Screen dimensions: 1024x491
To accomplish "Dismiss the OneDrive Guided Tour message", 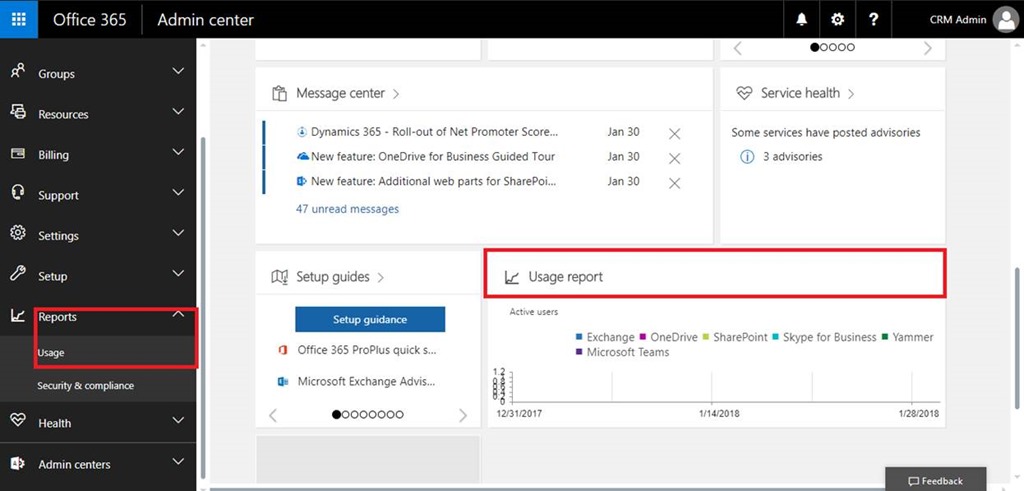I will (674, 158).
